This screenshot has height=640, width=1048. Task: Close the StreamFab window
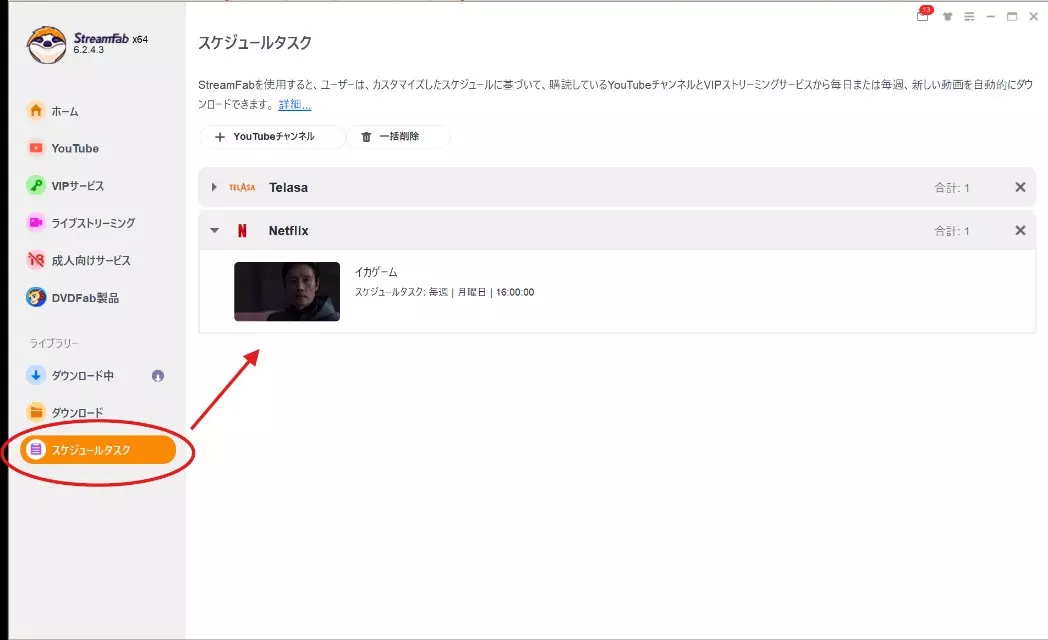(1033, 17)
